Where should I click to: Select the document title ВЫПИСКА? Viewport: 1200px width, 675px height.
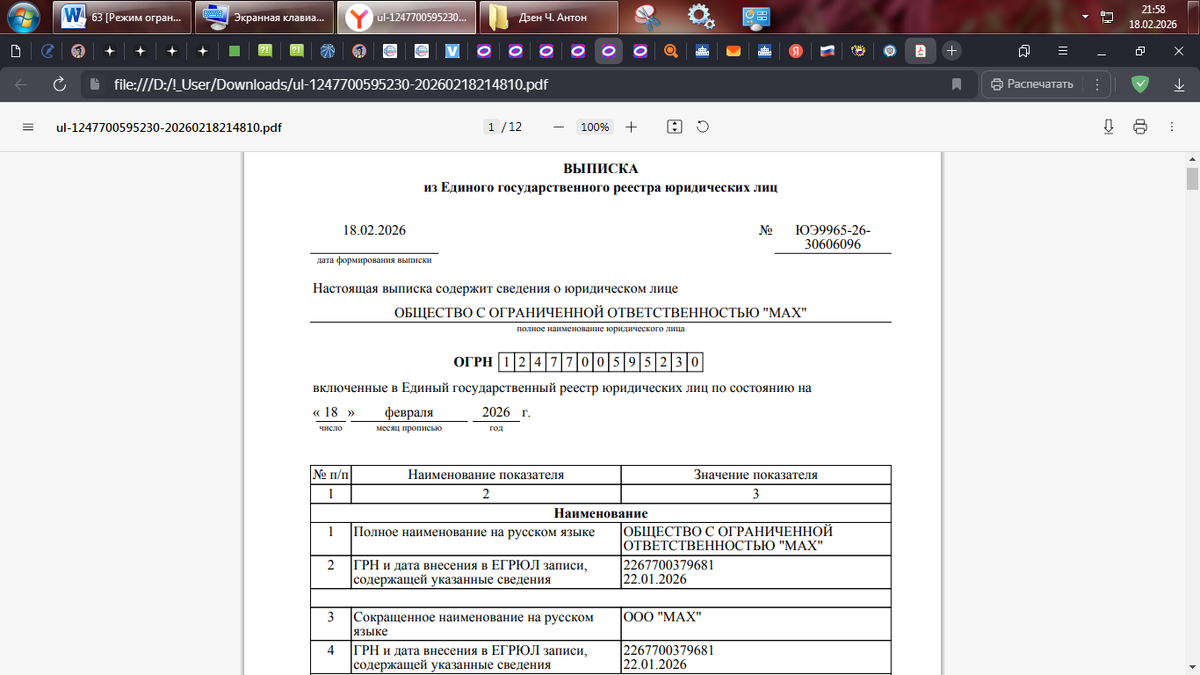pos(601,169)
